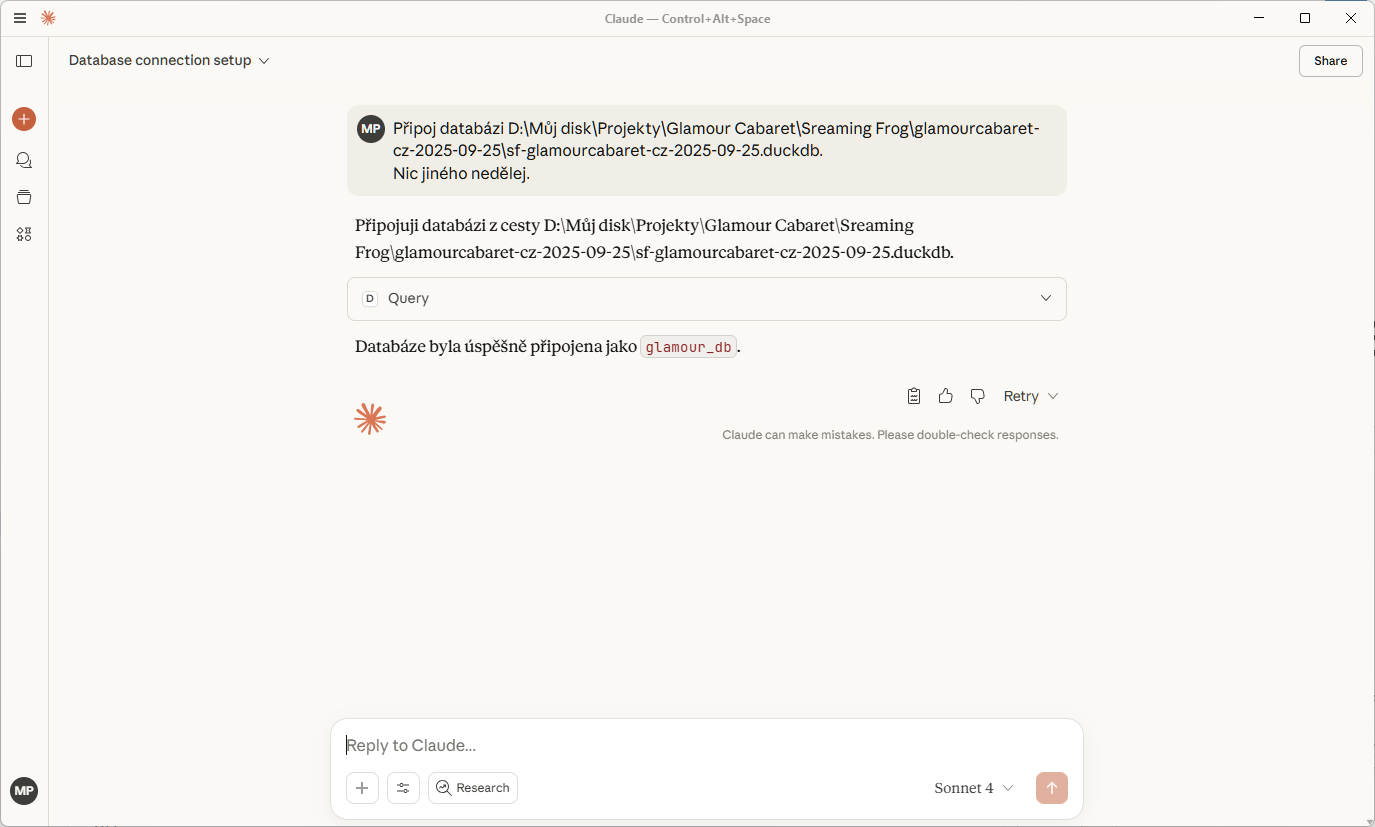
Task: Click the plus attachment button
Action: pyautogui.click(x=362, y=788)
